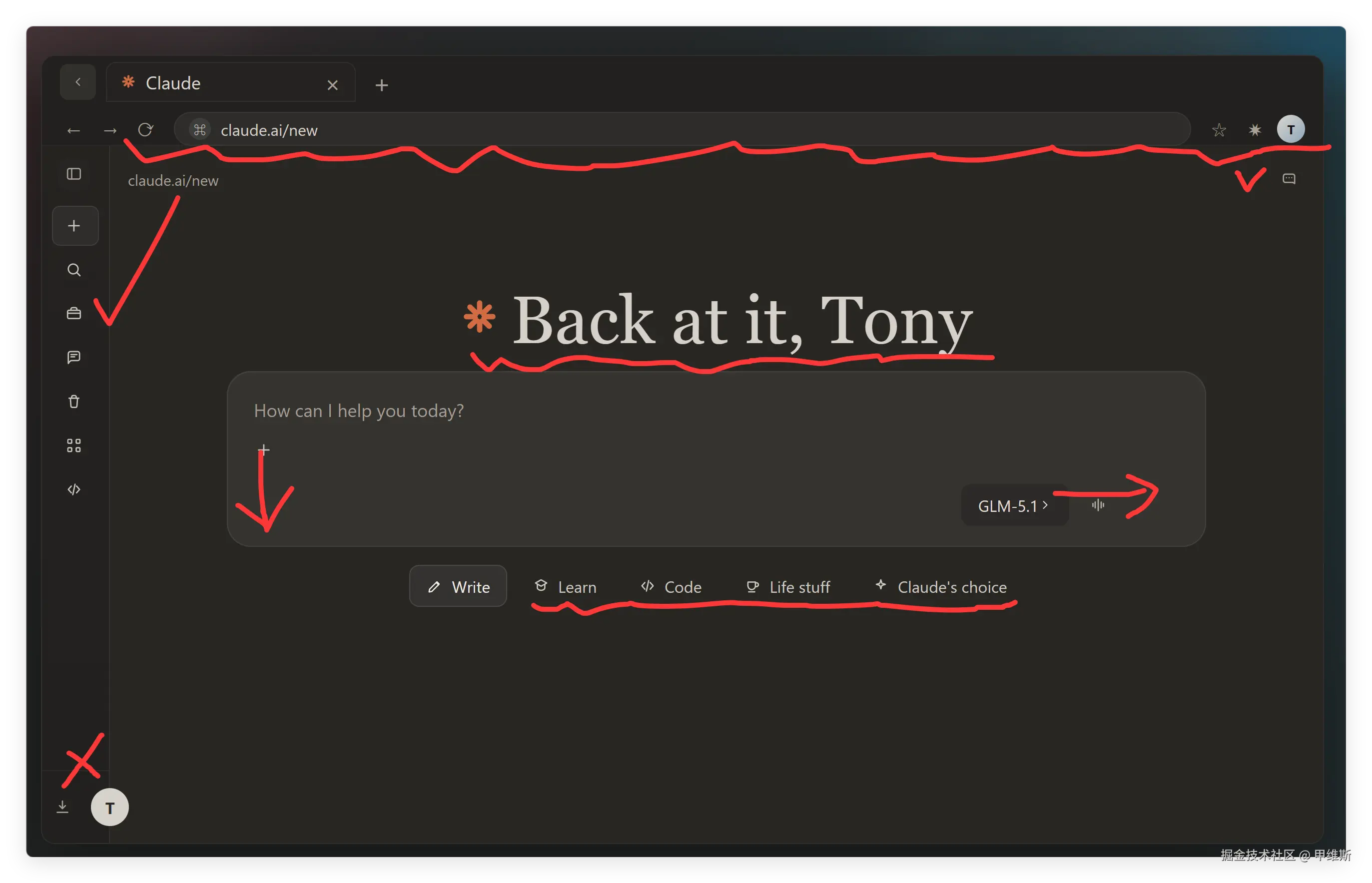Open the Projects briefcase icon
The width and height of the screenshot is (1372, 883).
pos(74,314)
